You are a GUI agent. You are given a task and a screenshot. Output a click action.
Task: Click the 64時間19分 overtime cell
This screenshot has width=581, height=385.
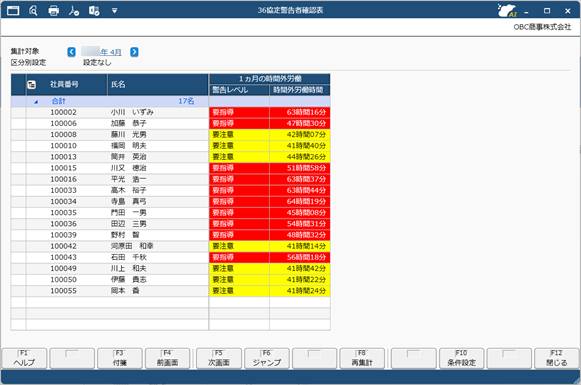pyautogui.click(x=300, y=202)
